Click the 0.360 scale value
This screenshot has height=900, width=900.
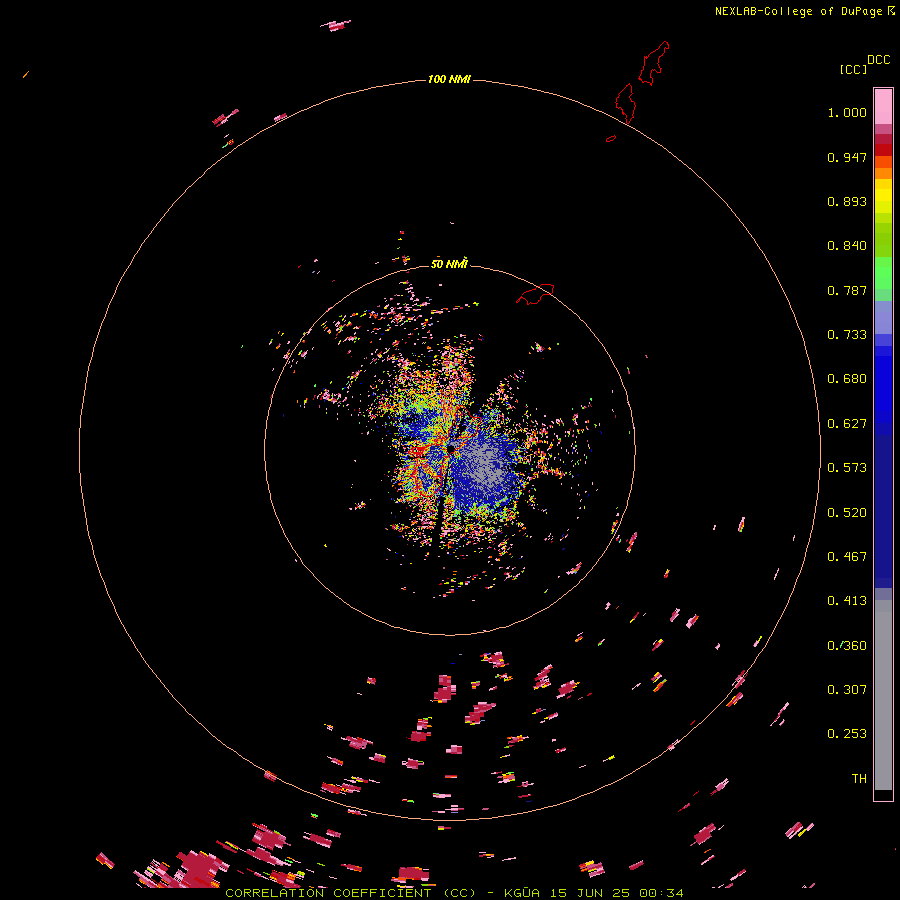click(x=847, y=646)
